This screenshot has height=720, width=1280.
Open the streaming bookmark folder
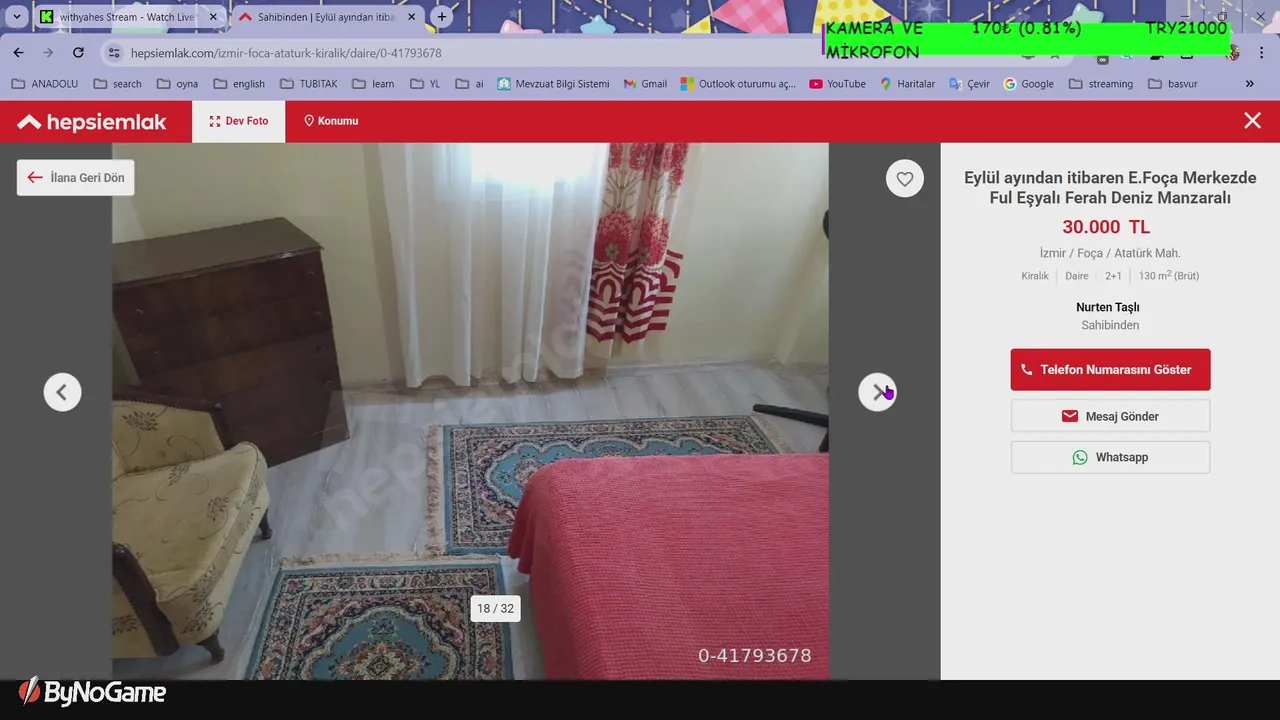(1101, 84)
